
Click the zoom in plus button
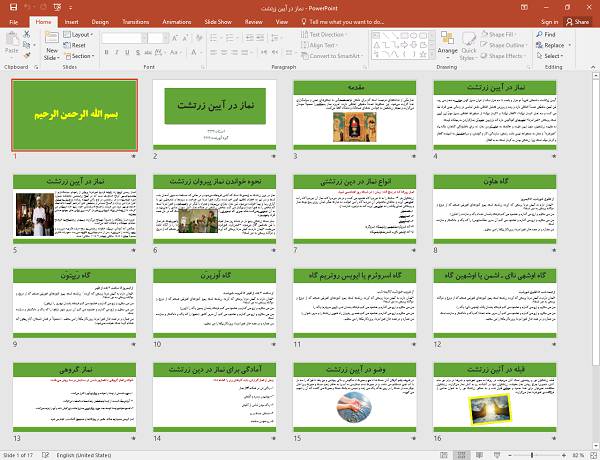564,455
